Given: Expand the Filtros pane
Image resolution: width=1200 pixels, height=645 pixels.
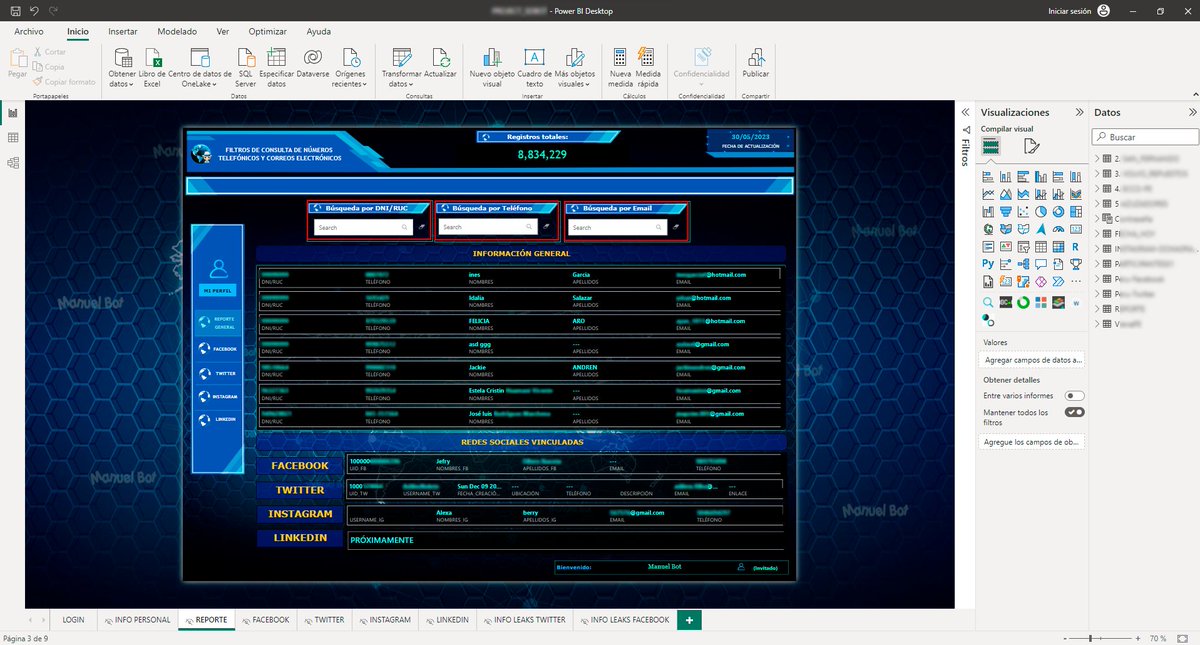Looking at the screenshot, I should [x=966, y=113].
